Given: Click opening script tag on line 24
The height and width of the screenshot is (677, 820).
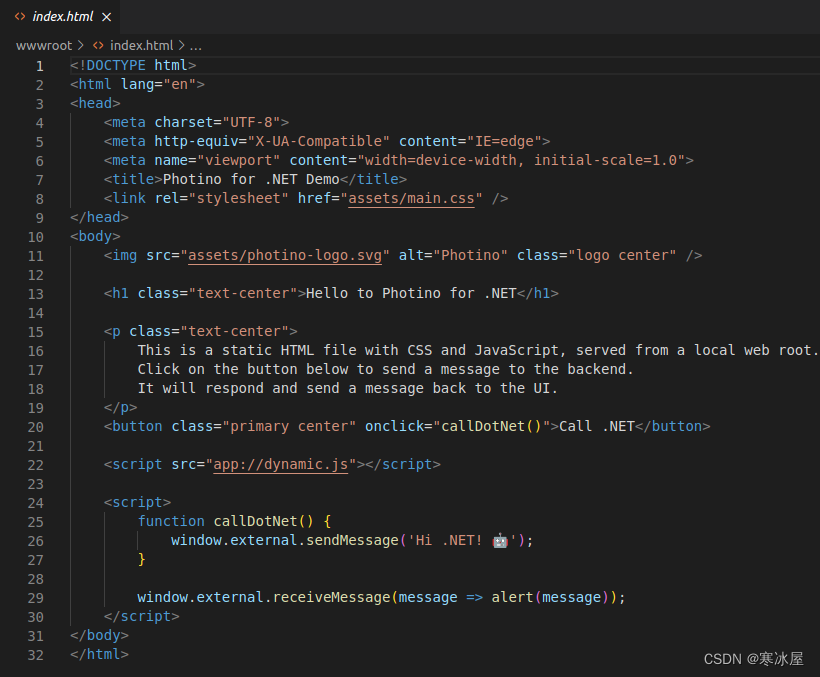Looking at the screenshot, I should coord(137,502).
